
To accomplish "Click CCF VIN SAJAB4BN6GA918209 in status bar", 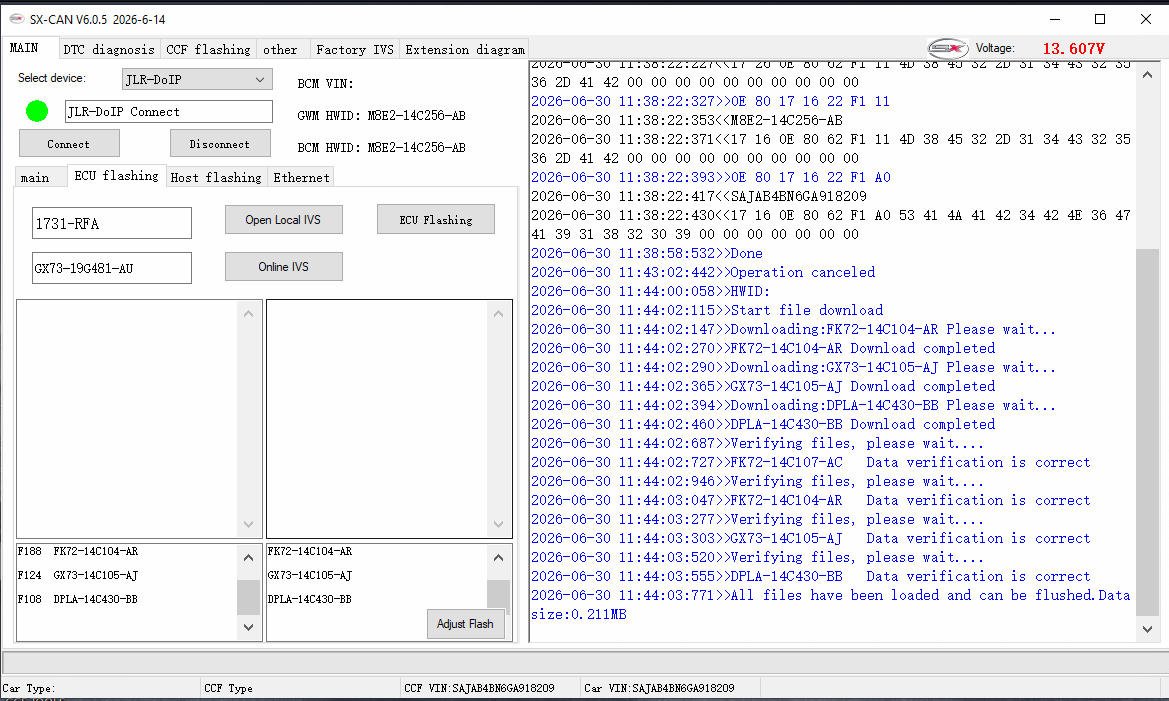I will tap(479, 688).
